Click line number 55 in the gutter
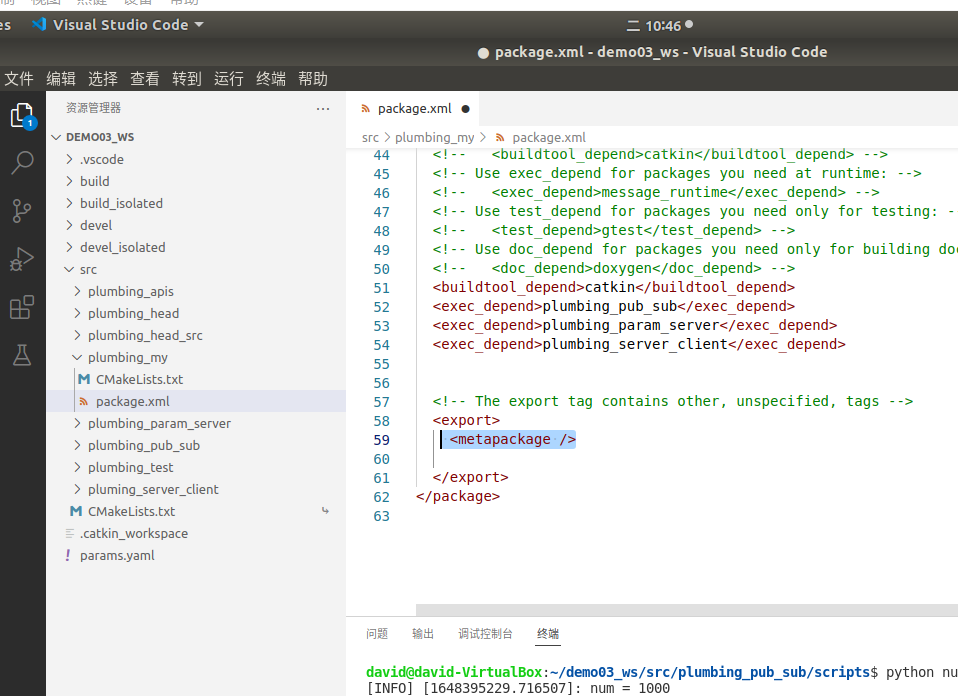This screenshot has height=696, width=958. 381,364
